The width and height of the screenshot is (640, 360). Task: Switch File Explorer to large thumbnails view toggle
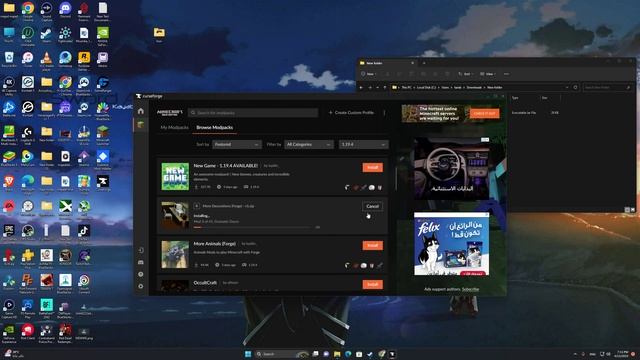633,209
